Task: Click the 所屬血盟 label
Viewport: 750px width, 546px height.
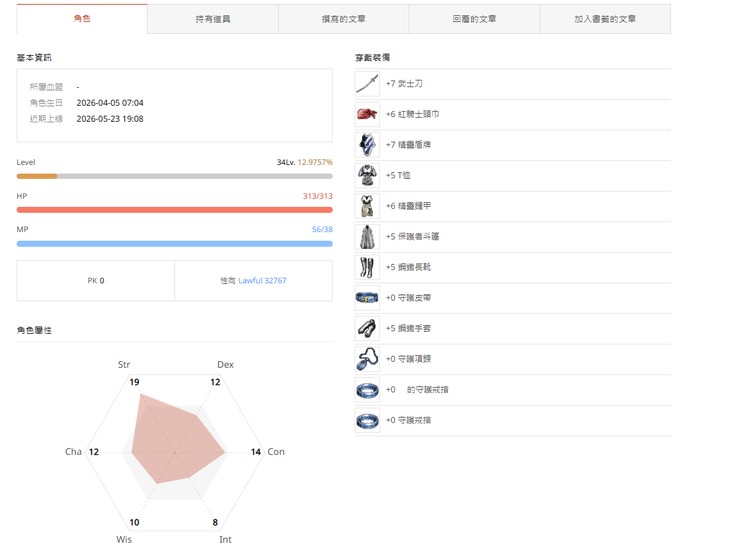Action: click(46, 87)
